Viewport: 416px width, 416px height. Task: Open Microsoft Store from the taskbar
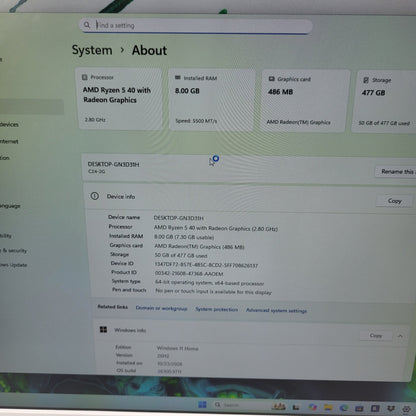pos(359,408)
